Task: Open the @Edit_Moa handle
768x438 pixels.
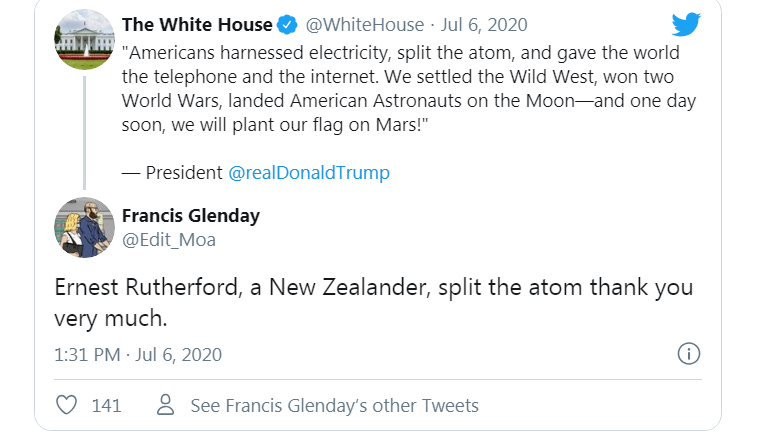Action: [x=168, y=240]
